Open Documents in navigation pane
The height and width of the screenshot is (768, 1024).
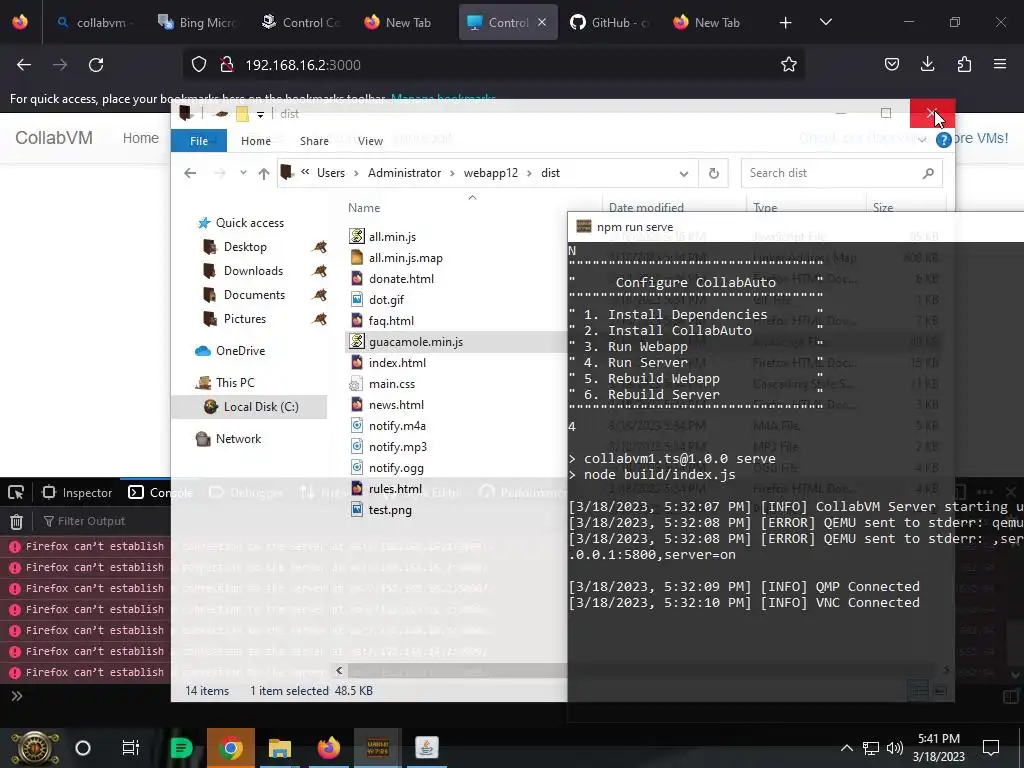[x=254, y=295]
